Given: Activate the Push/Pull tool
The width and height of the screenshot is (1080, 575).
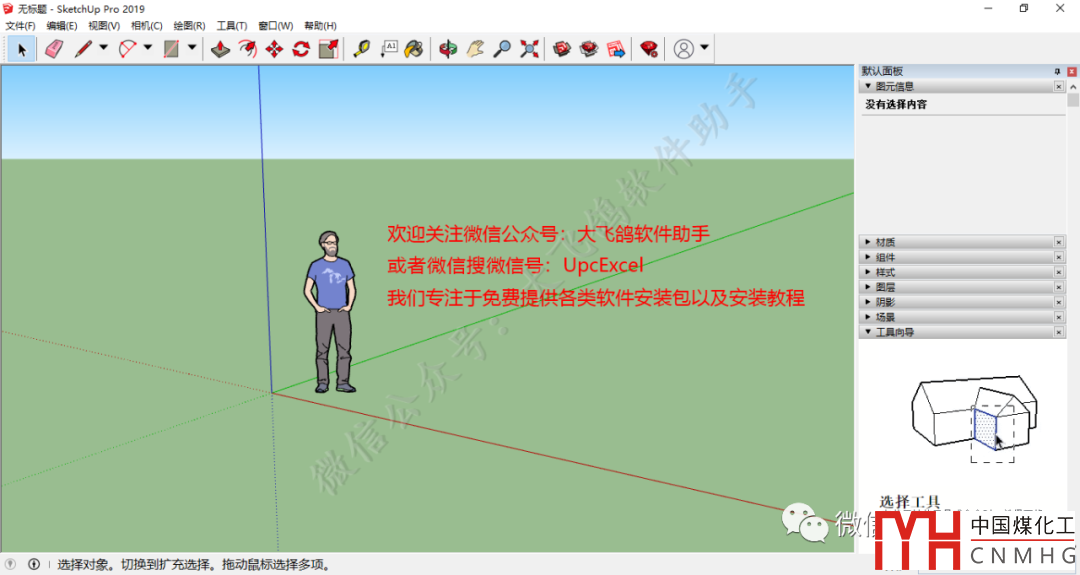Looking at the screenshot, I should point(221,48).
